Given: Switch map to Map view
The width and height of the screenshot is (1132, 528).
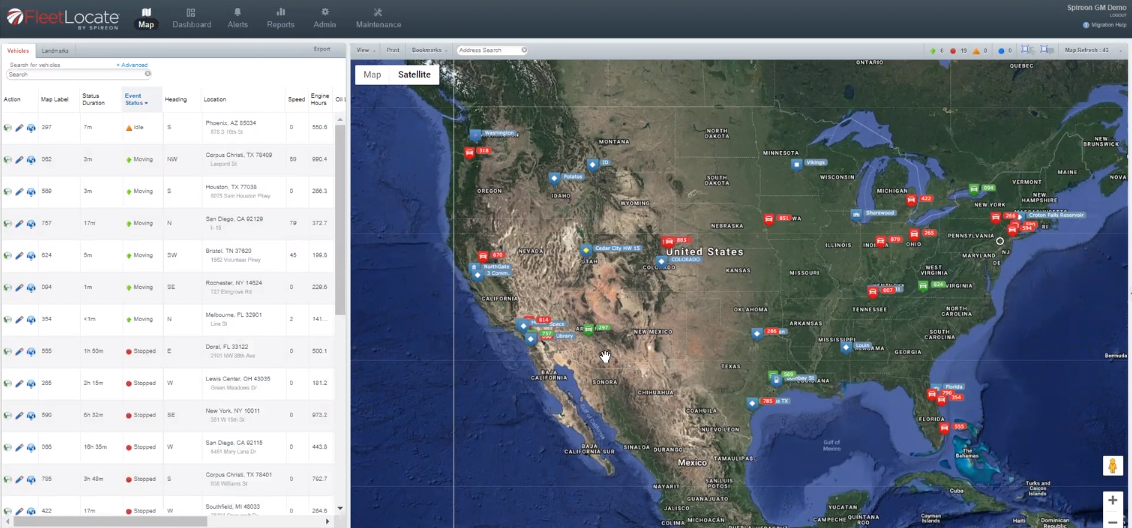Looking at the screenshot, I should coord(372,75).
